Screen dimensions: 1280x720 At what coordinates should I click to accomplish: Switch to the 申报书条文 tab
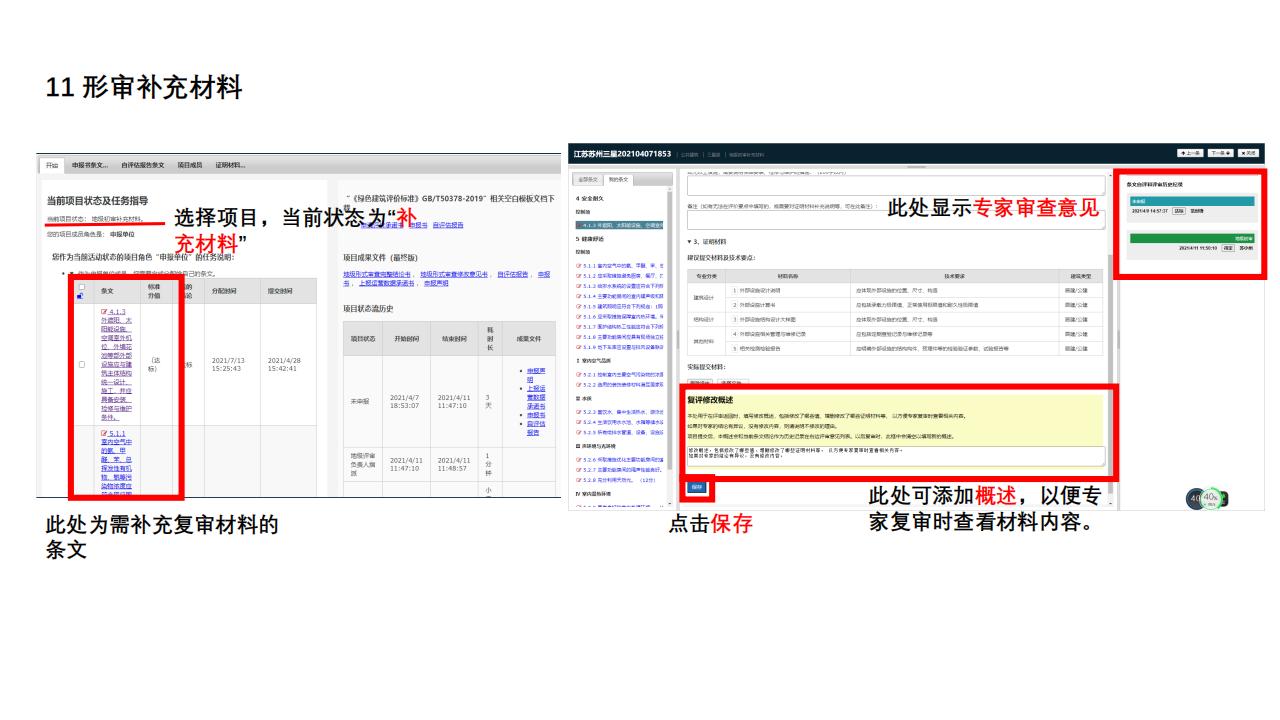(x=89, y=165)
